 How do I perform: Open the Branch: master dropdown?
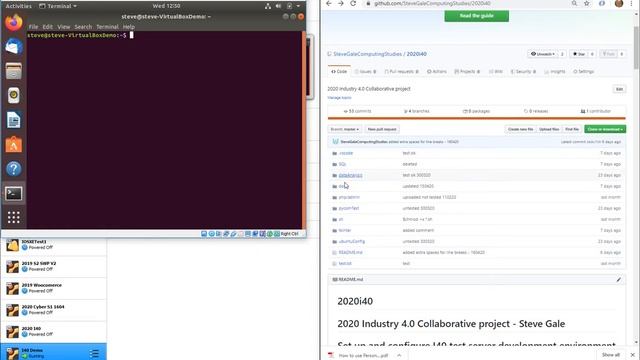[x=345, y=129]
